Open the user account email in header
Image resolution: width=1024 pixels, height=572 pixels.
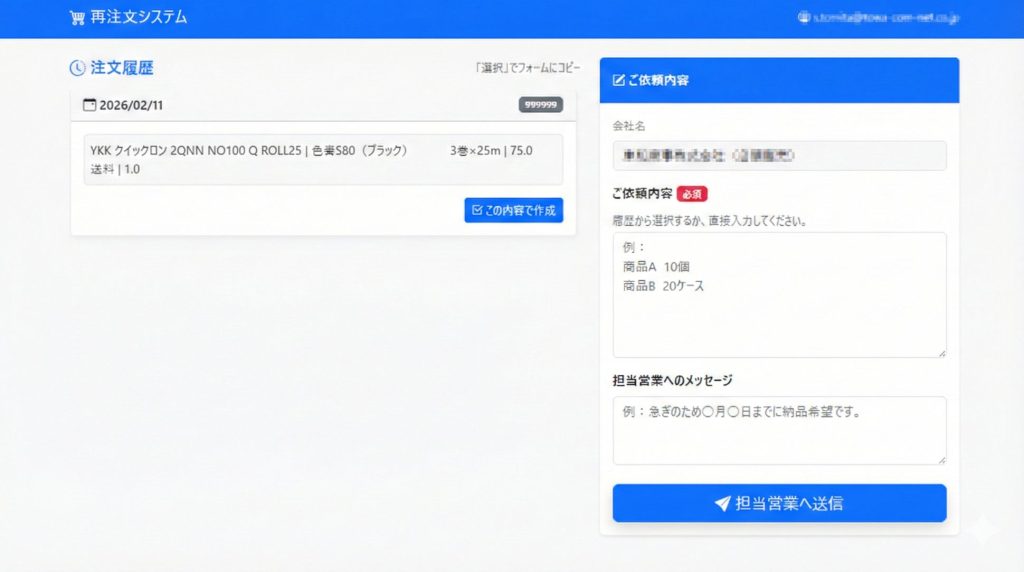click(x=885, y=18)
